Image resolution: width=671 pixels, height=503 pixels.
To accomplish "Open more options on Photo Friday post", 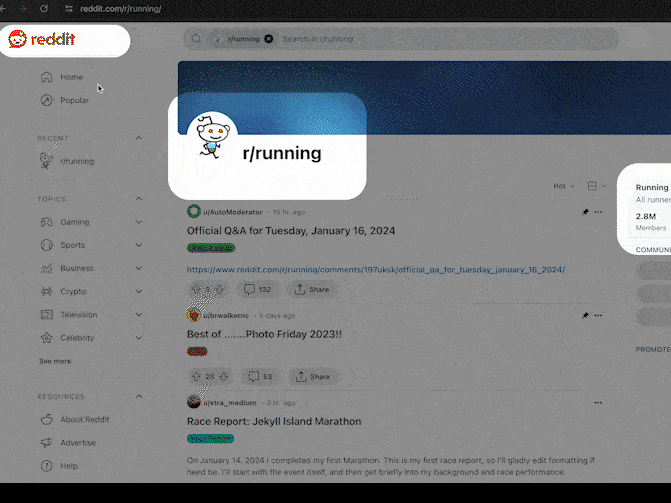I will click(598, 315).
